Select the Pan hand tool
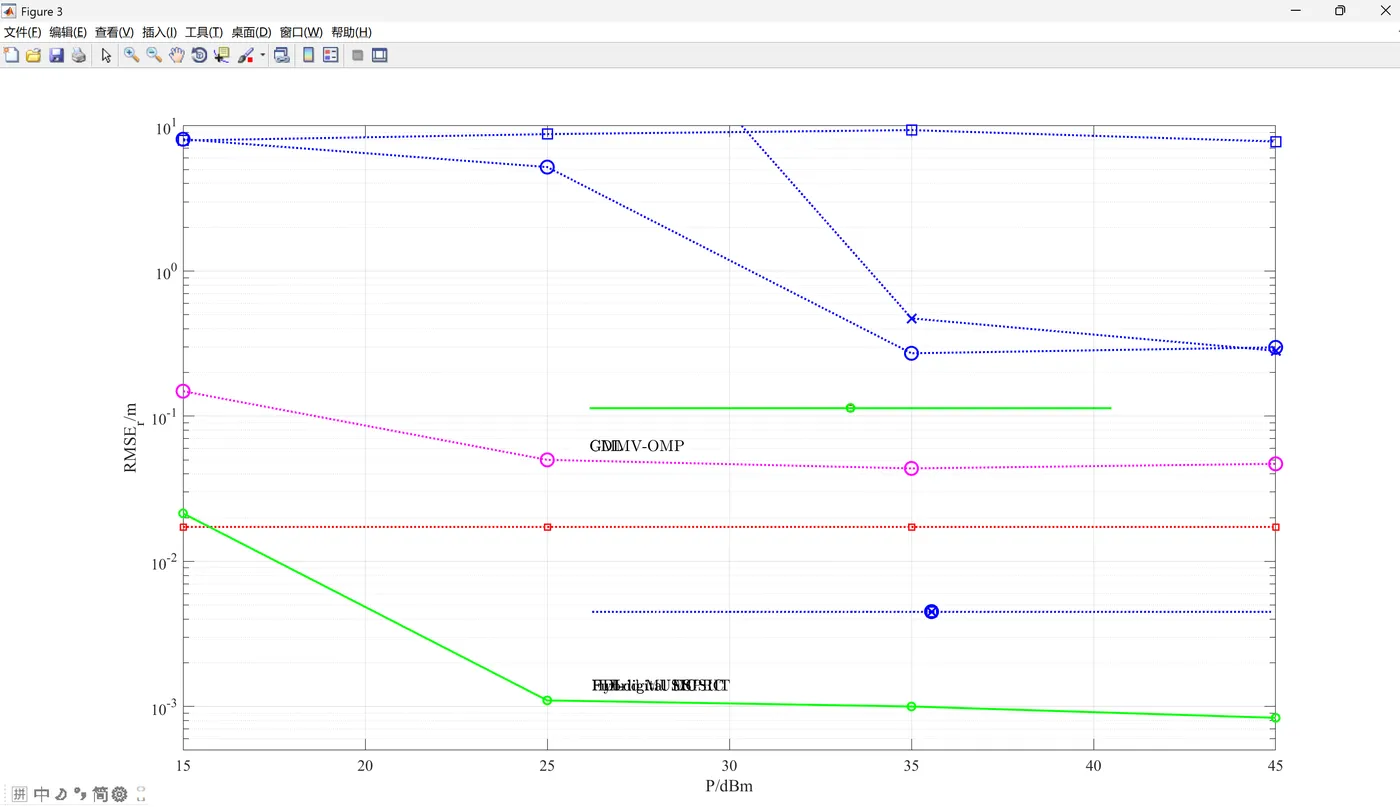 [176, 55]
